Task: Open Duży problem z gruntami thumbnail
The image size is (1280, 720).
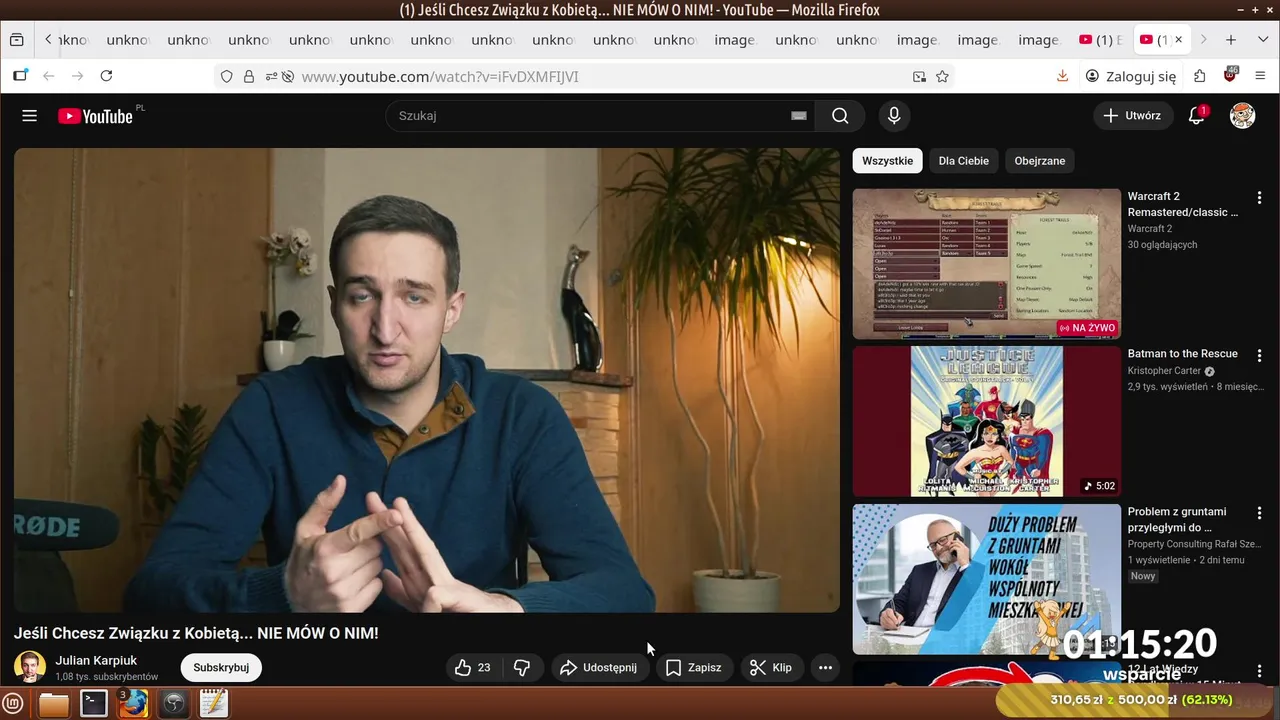Action: coord(987,579)
